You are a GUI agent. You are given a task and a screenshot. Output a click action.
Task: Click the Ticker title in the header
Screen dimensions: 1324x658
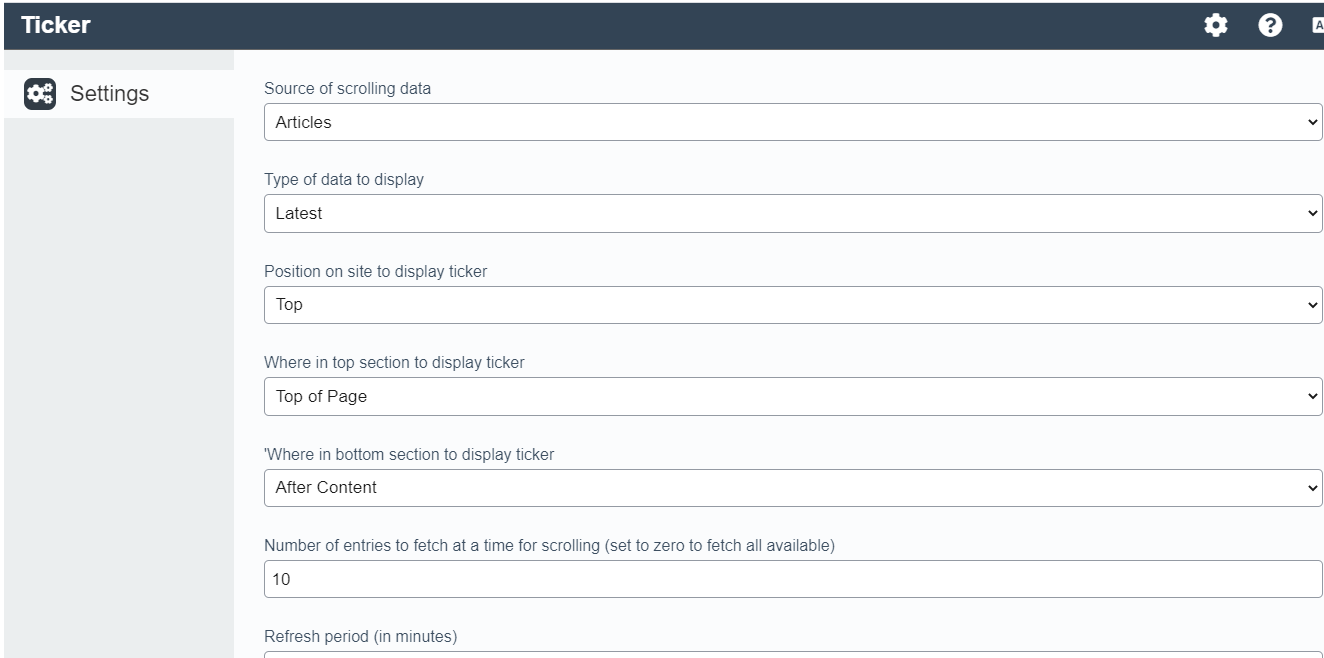coord(56,25)
